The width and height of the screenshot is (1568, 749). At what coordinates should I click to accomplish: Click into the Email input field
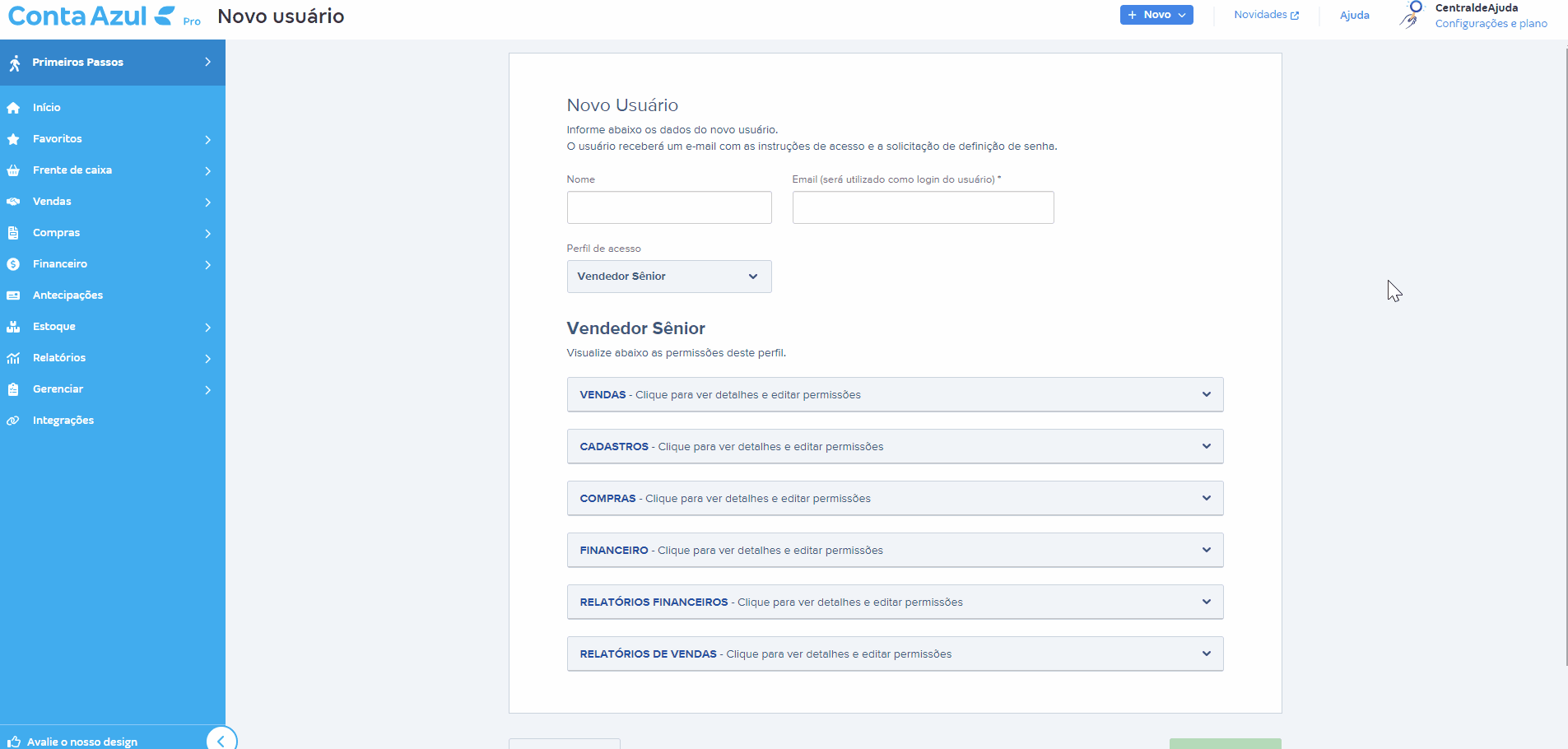pyautogui.click(x=923, y=207)
